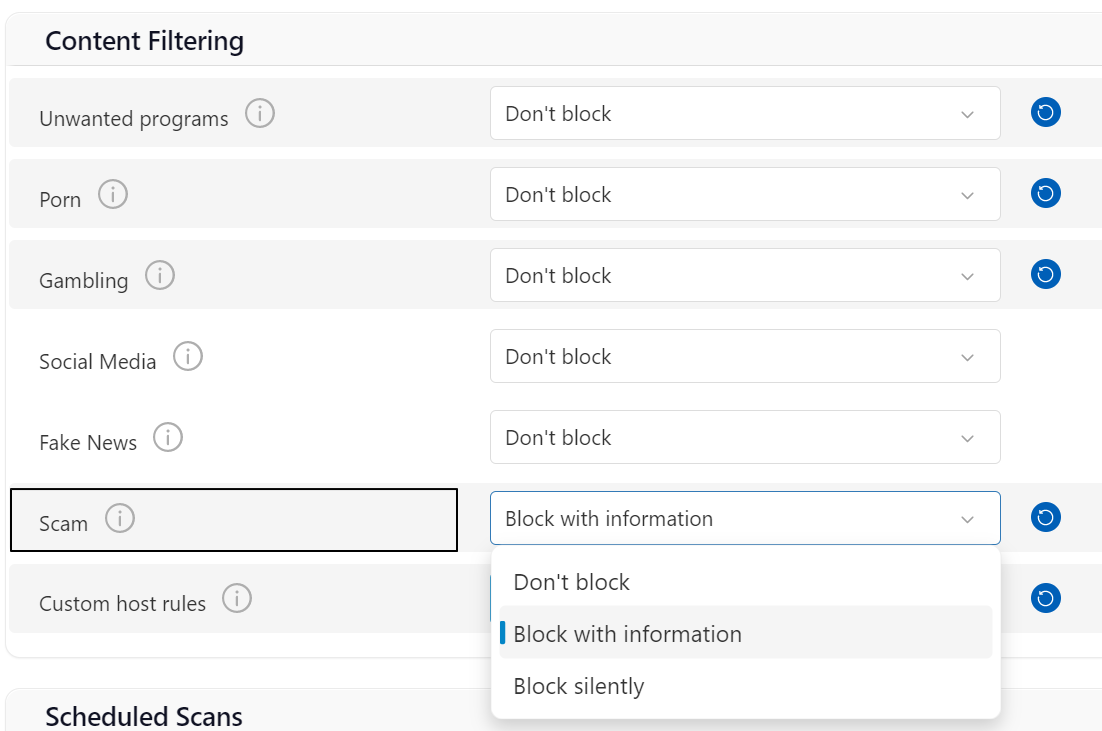Choose "Don't block" from the open list
This screenshot has width=1102, height=731.
[572, 582]
